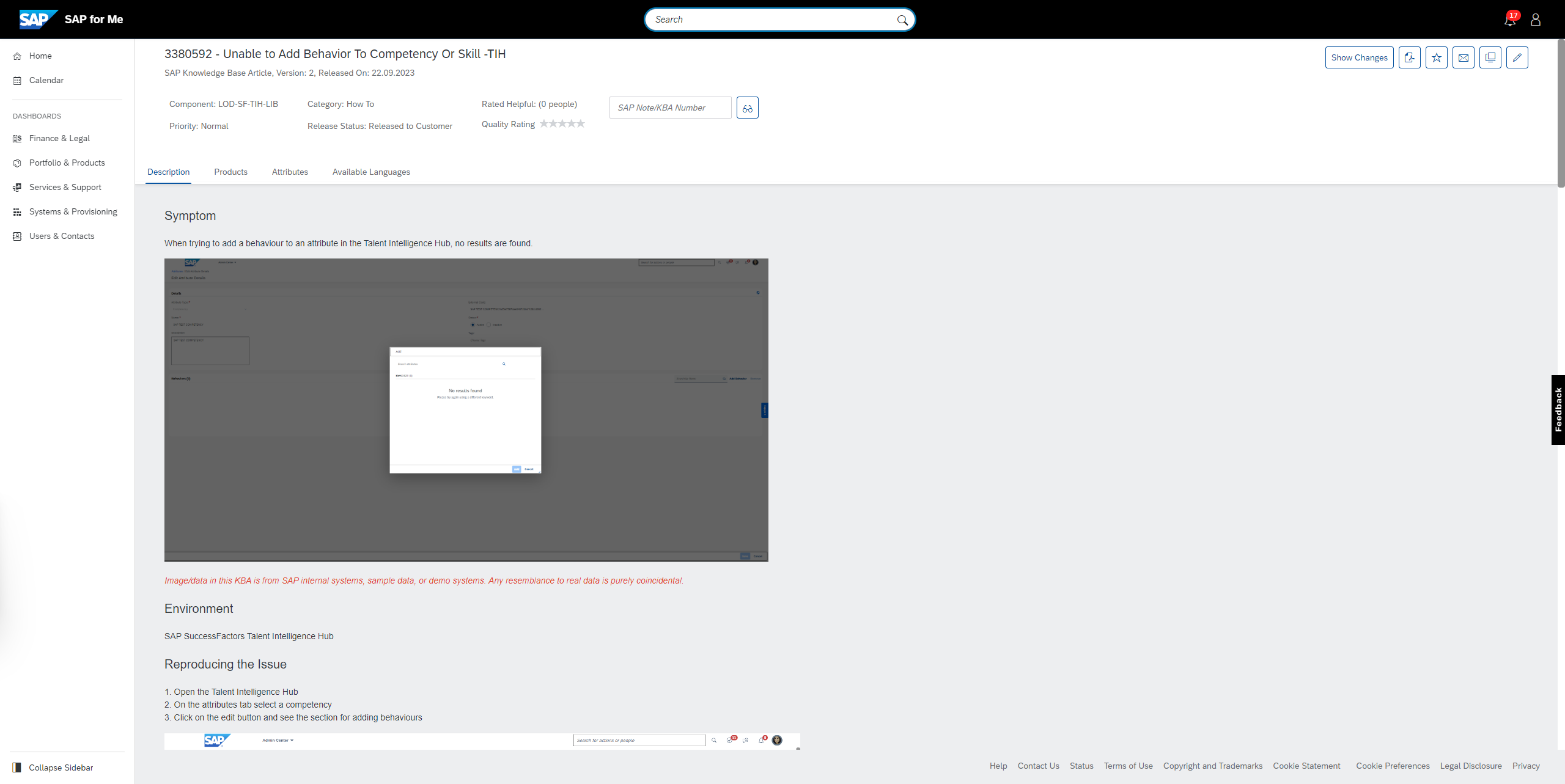Screen dimensions: 1565x784
Task: Click the Collapse Sidebar label
Action: click(61, 768)
